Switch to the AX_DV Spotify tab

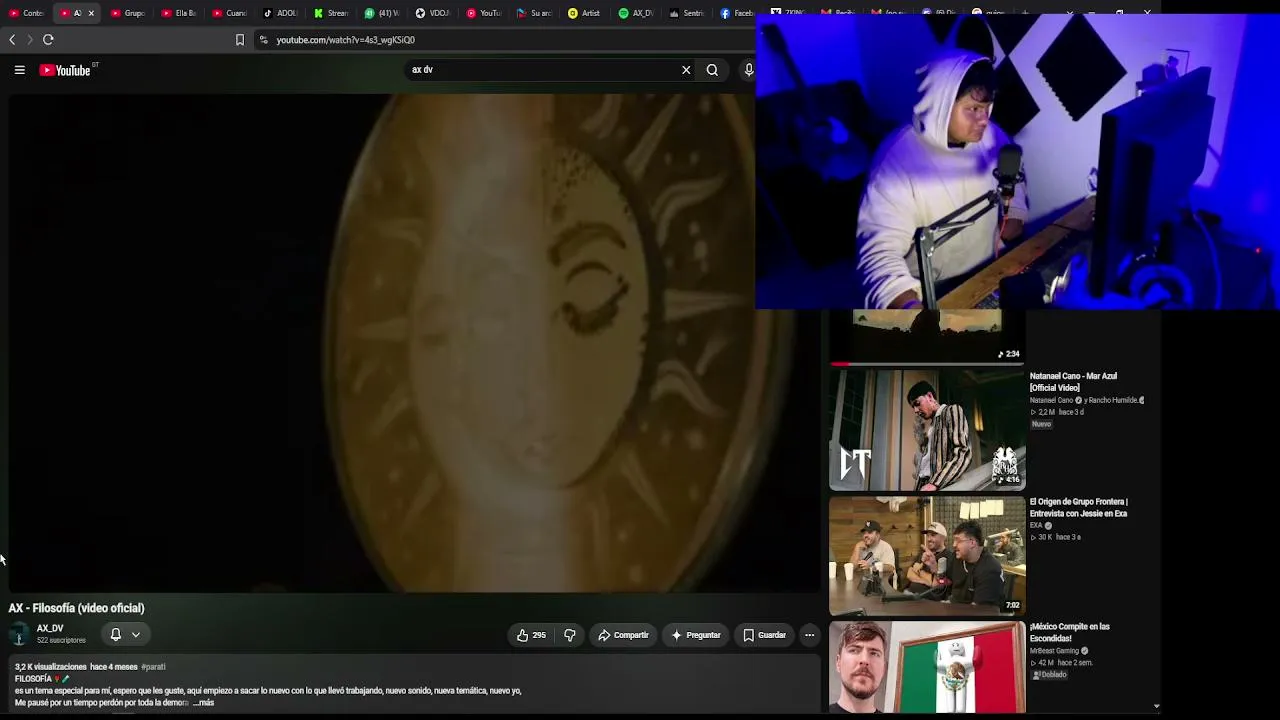(x=636, y=13)
